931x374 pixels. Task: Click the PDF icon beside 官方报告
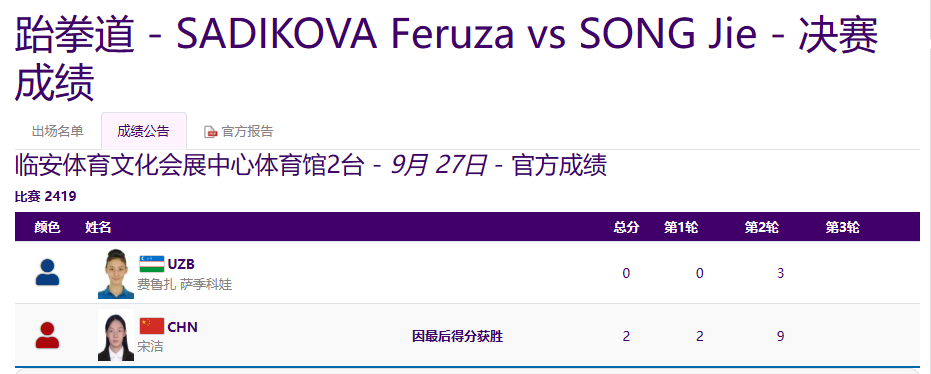click(x=210, y=132)
